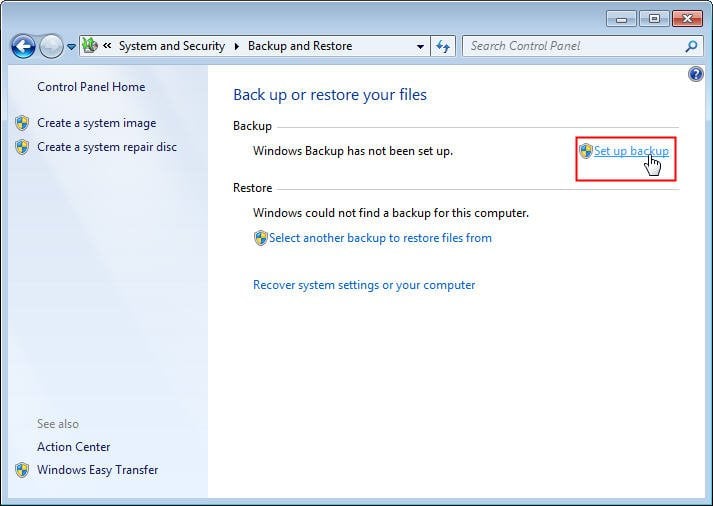Click 'Back up or restore your files' heading
The width and height of the screenshot is (713, 506).
click(330, 95)
